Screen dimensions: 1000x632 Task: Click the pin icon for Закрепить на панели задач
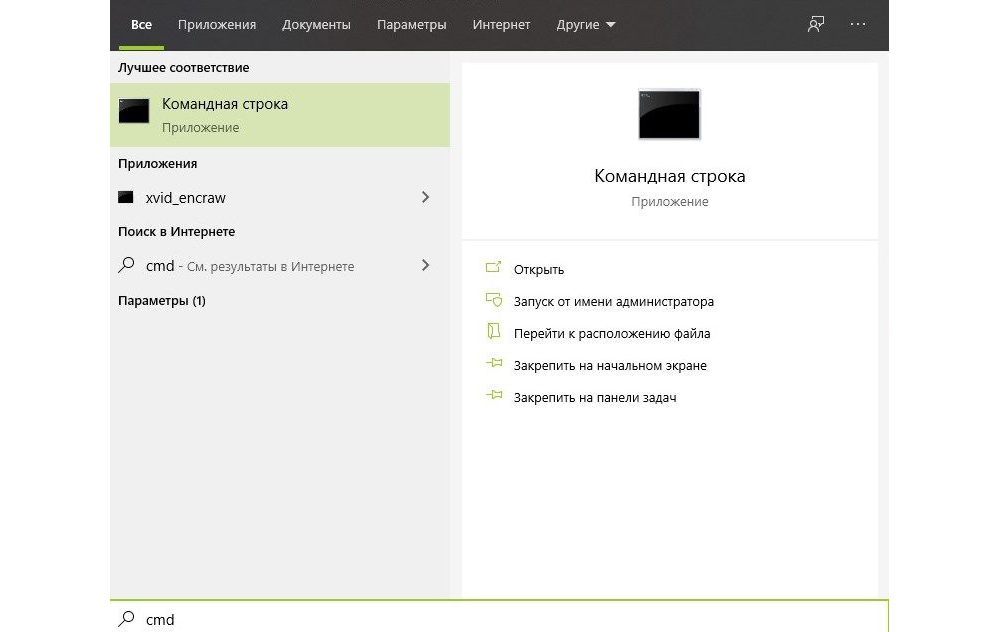coord(493,397)
